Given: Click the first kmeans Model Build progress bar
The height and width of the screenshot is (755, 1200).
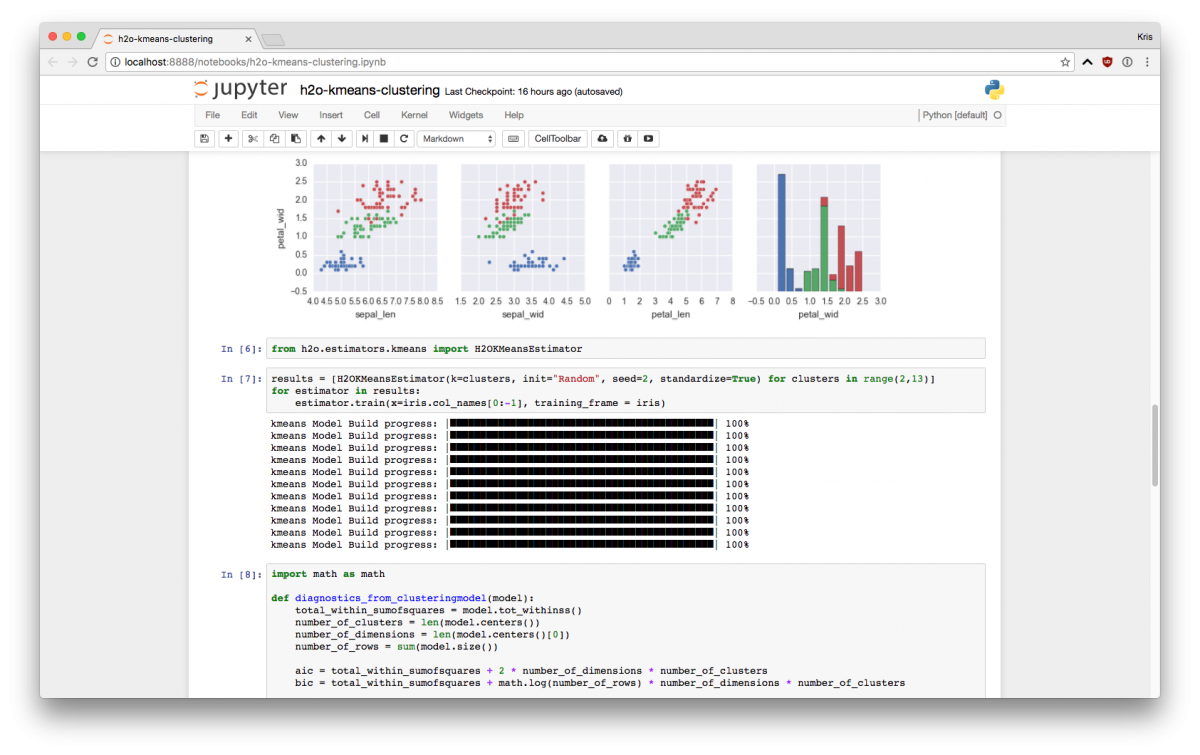Looking at the screenshot, I should (582, 424).
